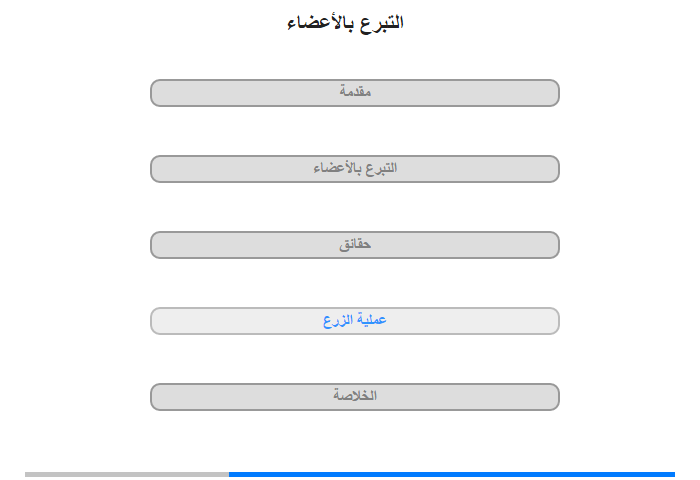Go to the الخلاصة section

[354, 397]
